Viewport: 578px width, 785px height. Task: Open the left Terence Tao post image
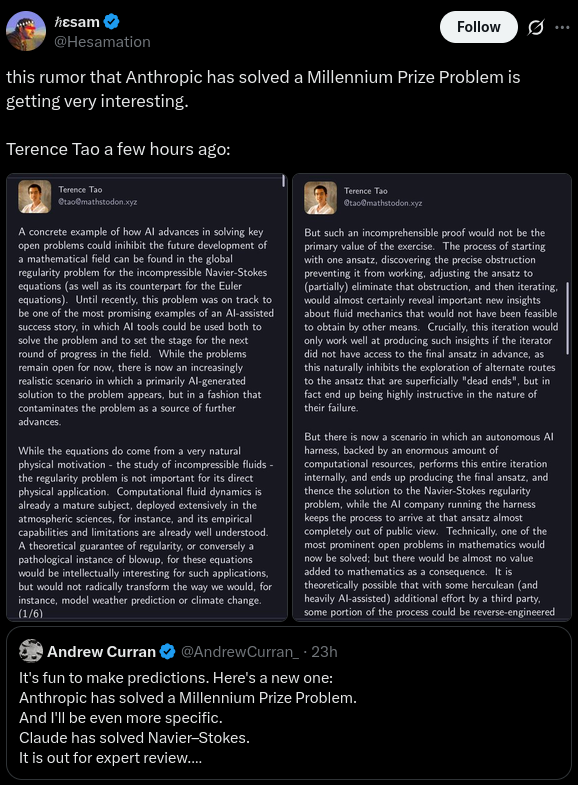[x=147, y=397]
